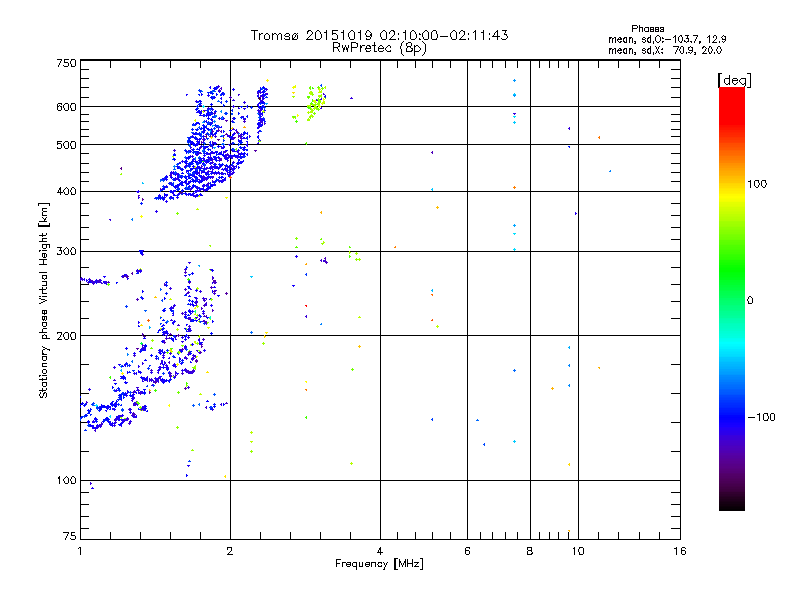
Task: Click the '100' colorbar tick label
Action: click(x=757, y=184)
